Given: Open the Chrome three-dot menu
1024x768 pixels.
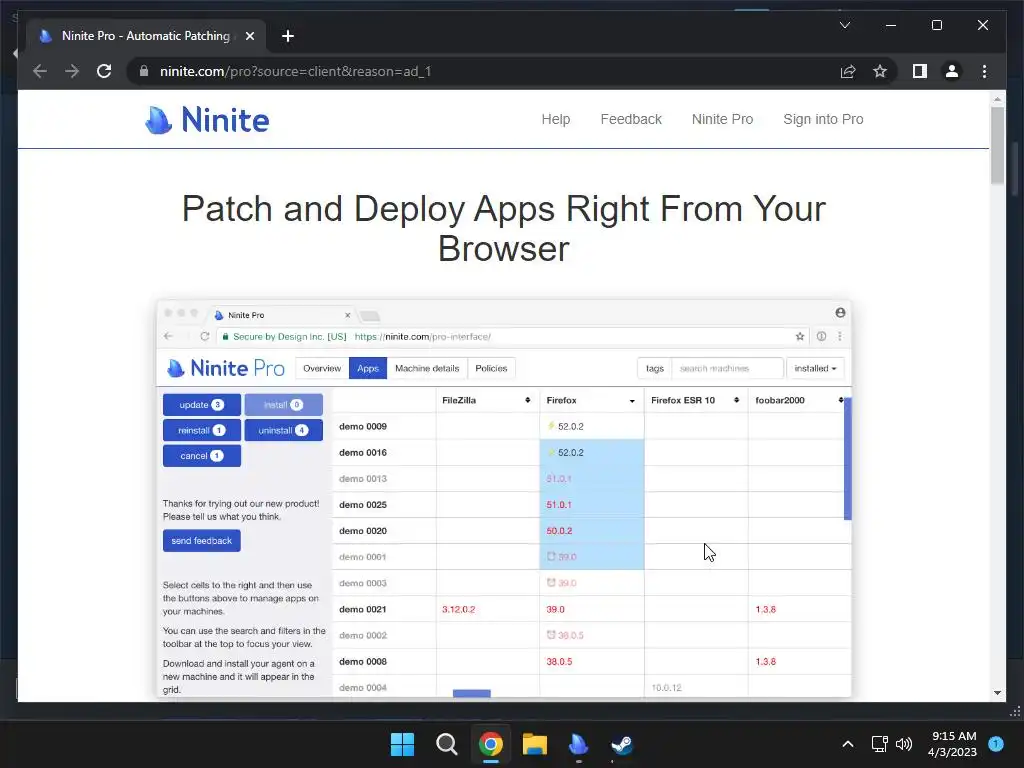Looking at the screenshot, I should point(984,71).
